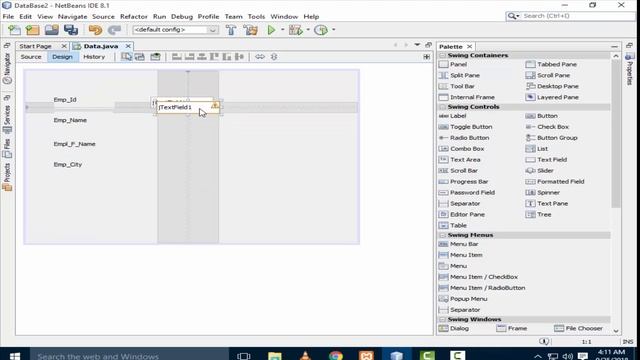Screen dimensions: 640x360
Task: Open the Projects side panel
Action: click(x=7, y=177)
